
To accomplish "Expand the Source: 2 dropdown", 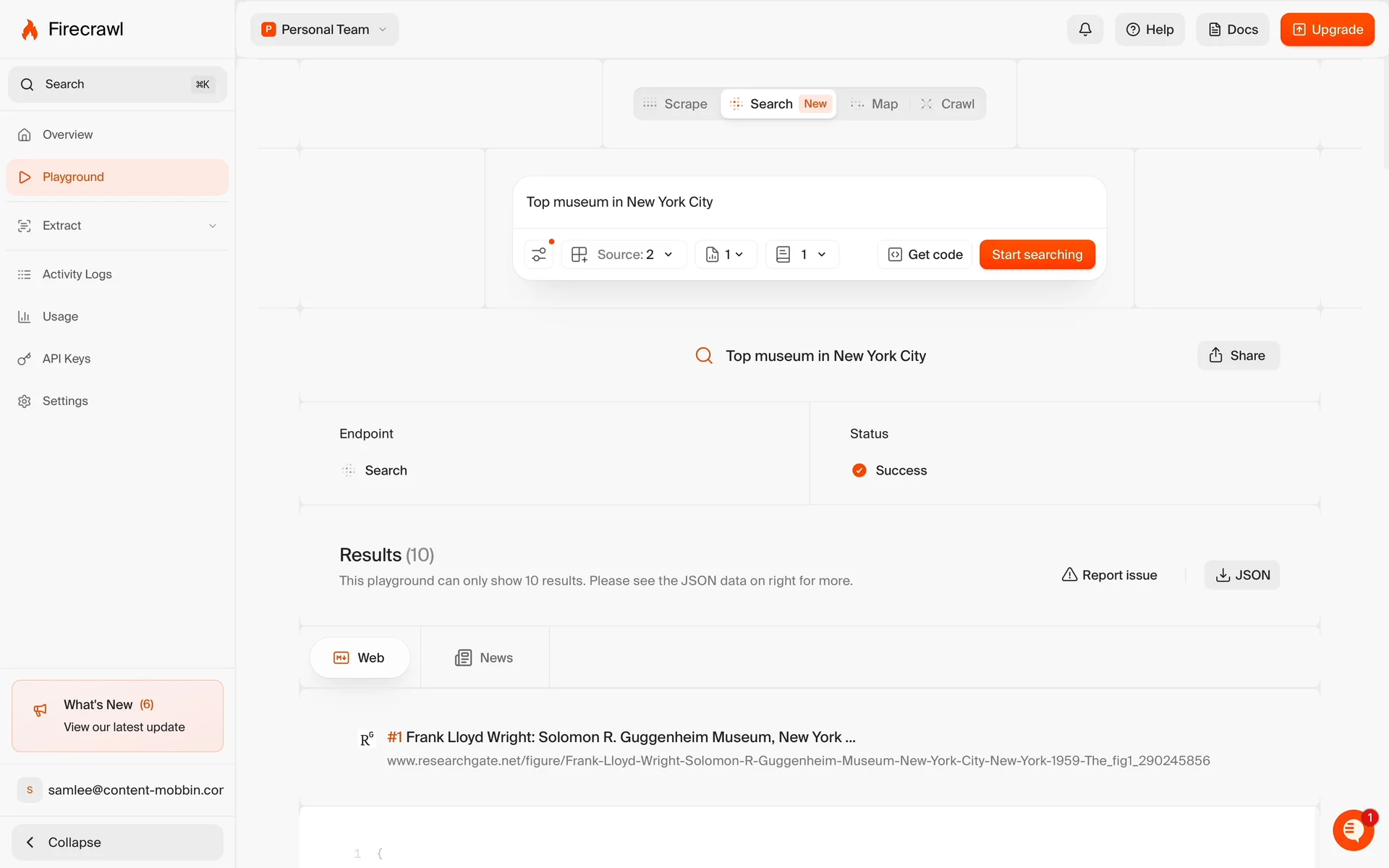I will pos(623,255).
